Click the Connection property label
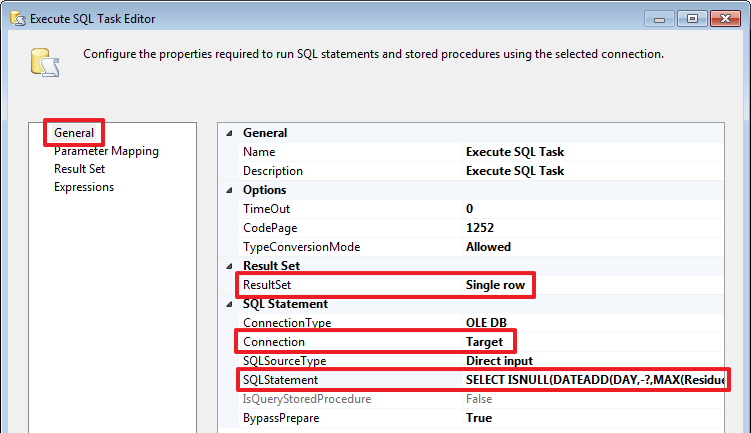Viewport: 751px width, 433px height. [274, 342]
